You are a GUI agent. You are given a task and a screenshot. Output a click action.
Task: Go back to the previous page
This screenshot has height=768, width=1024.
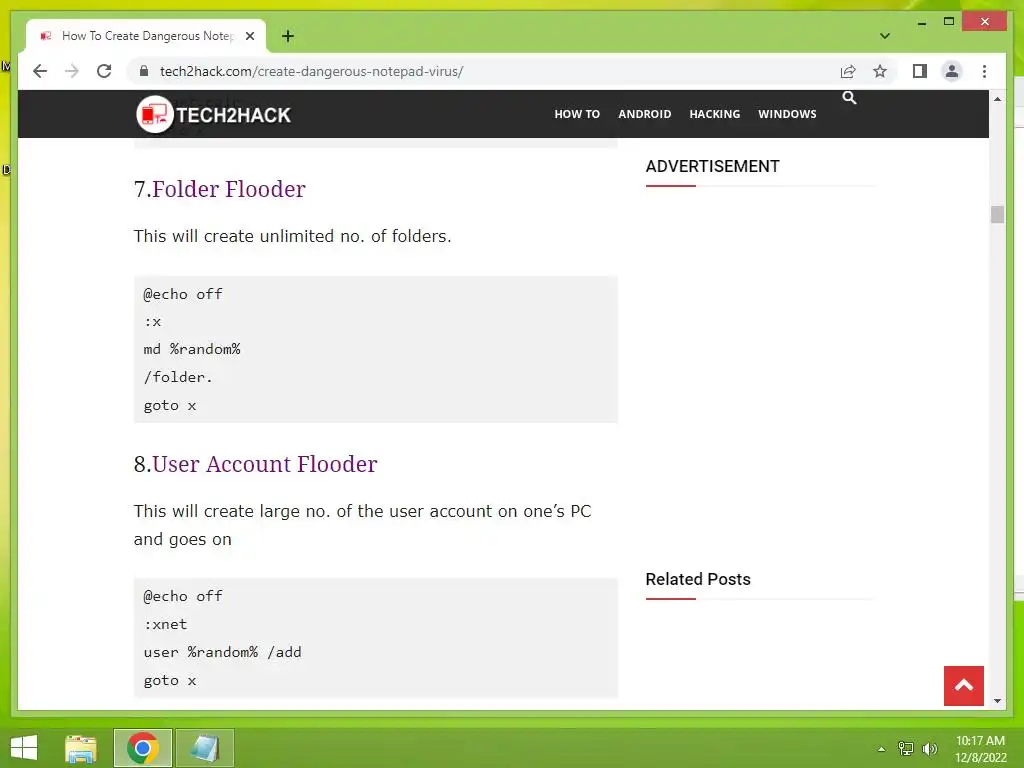[40, 71]
